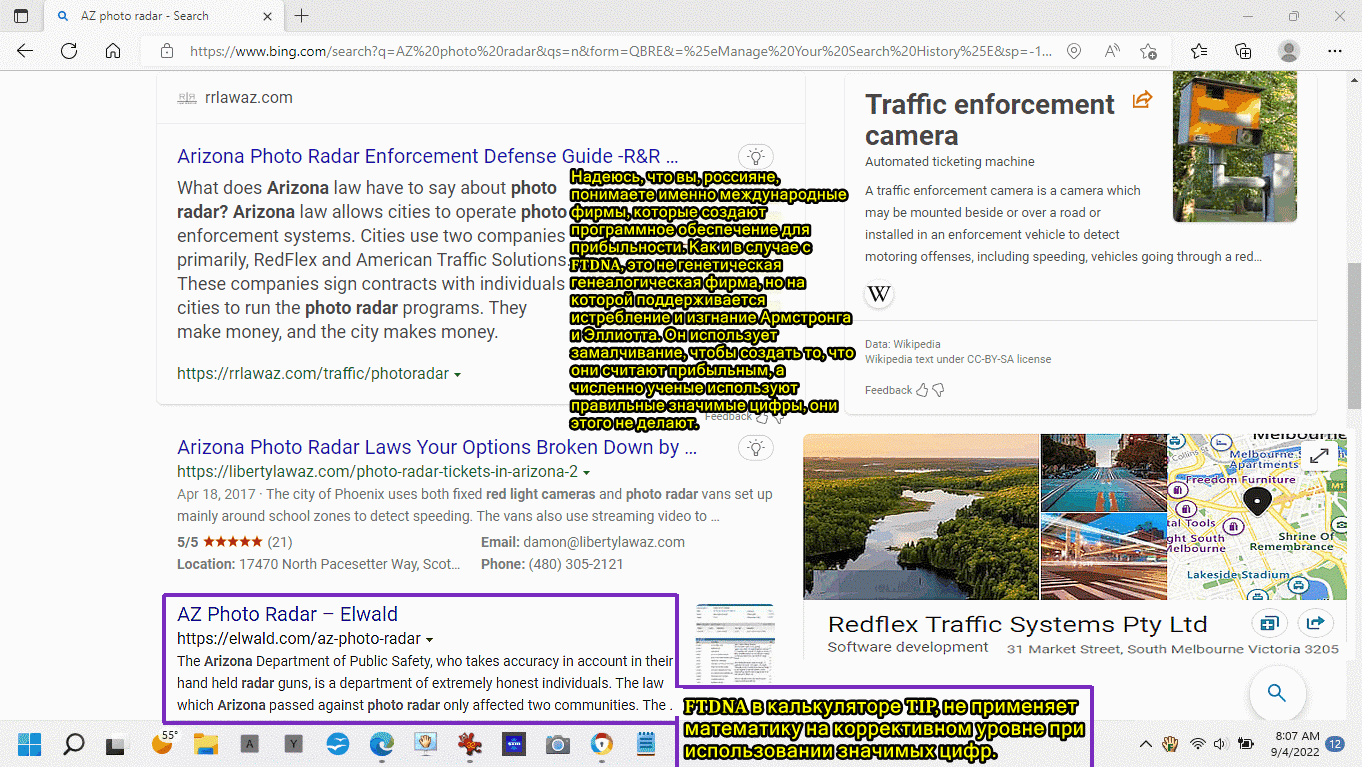Open volume control in system tray
Viewport: 1362px width, 767px height.
tap(1220, 744)
